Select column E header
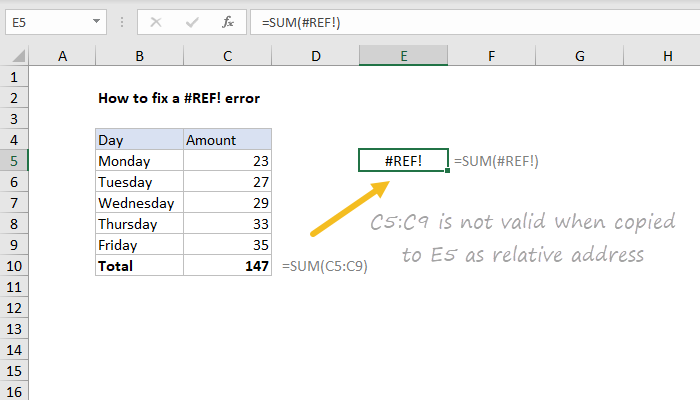700x400 pixels. coord(403,57)
